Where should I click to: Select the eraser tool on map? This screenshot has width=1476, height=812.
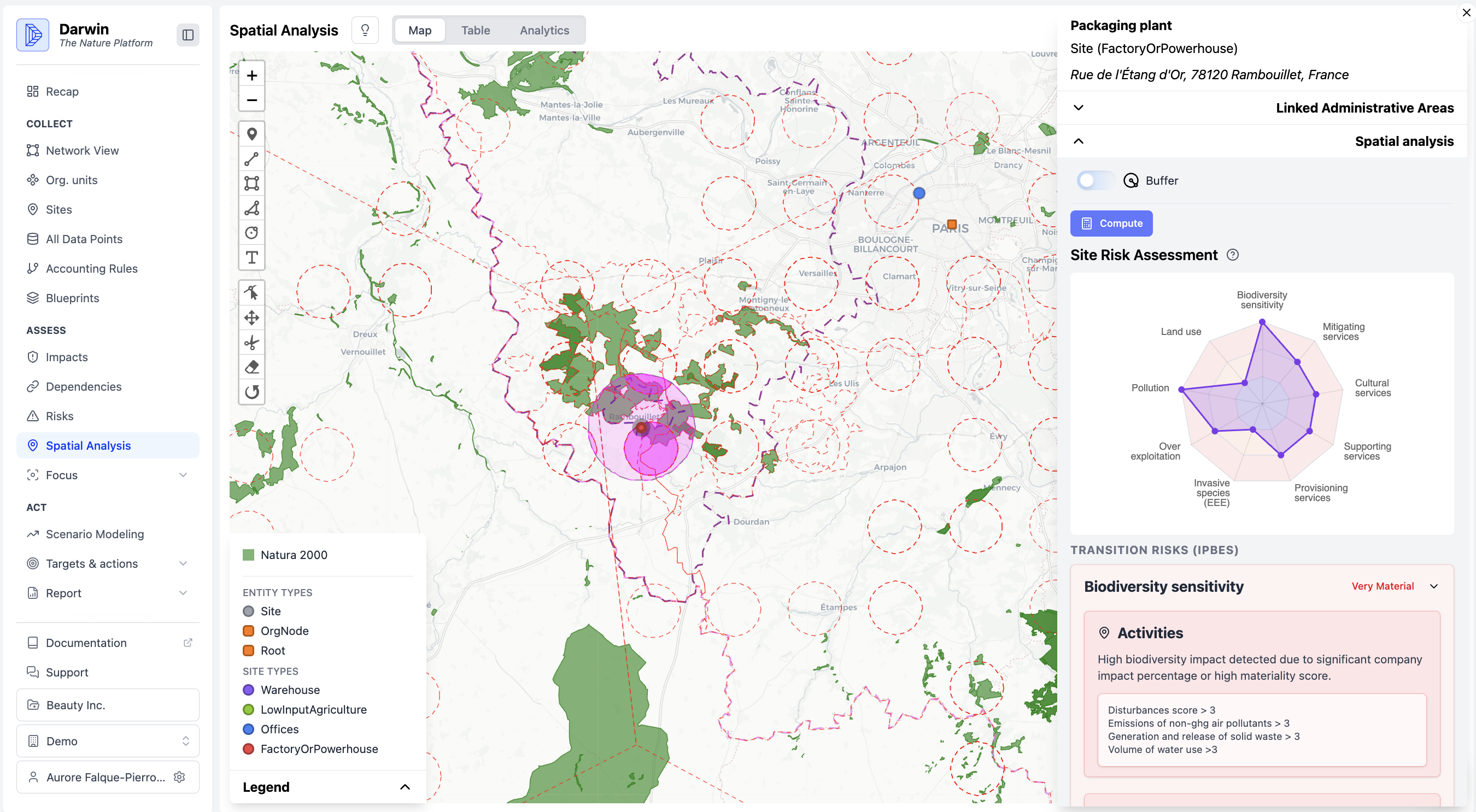click(251, 367)
